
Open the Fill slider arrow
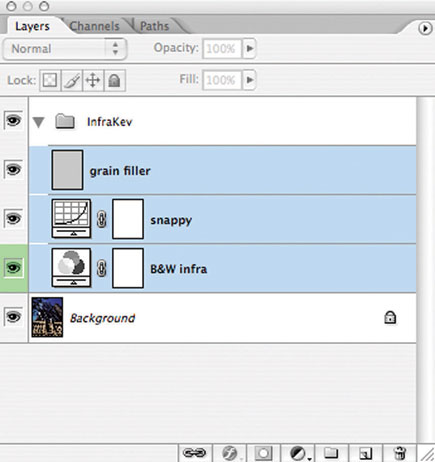(x=249, y=80)
